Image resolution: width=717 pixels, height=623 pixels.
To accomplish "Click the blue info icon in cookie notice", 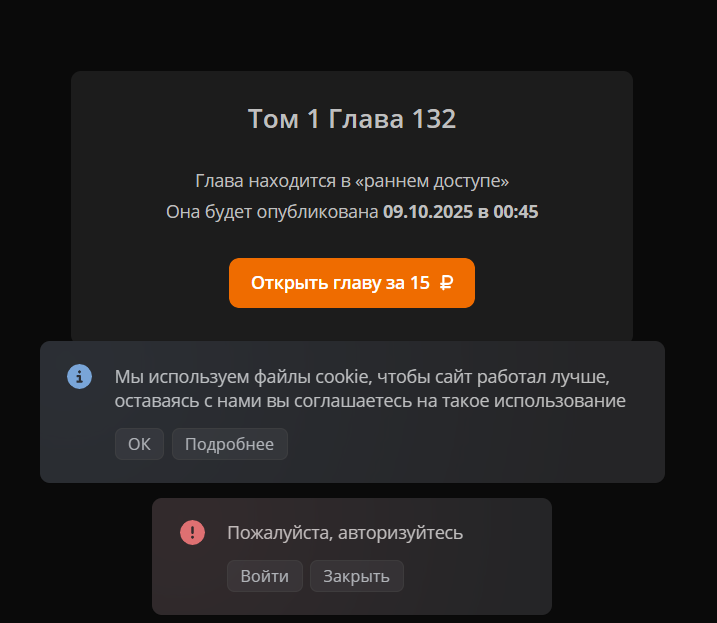I will click(80, 376).
